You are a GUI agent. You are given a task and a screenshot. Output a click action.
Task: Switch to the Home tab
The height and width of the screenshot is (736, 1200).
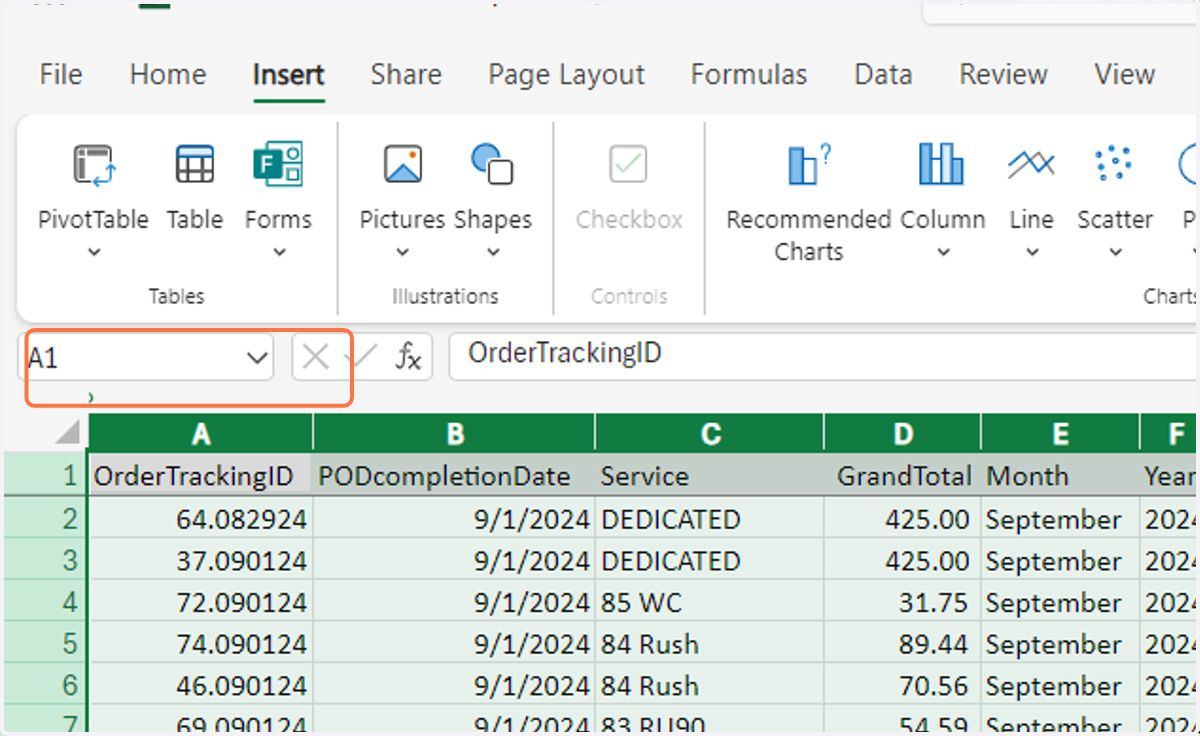[x=168, y=75]
